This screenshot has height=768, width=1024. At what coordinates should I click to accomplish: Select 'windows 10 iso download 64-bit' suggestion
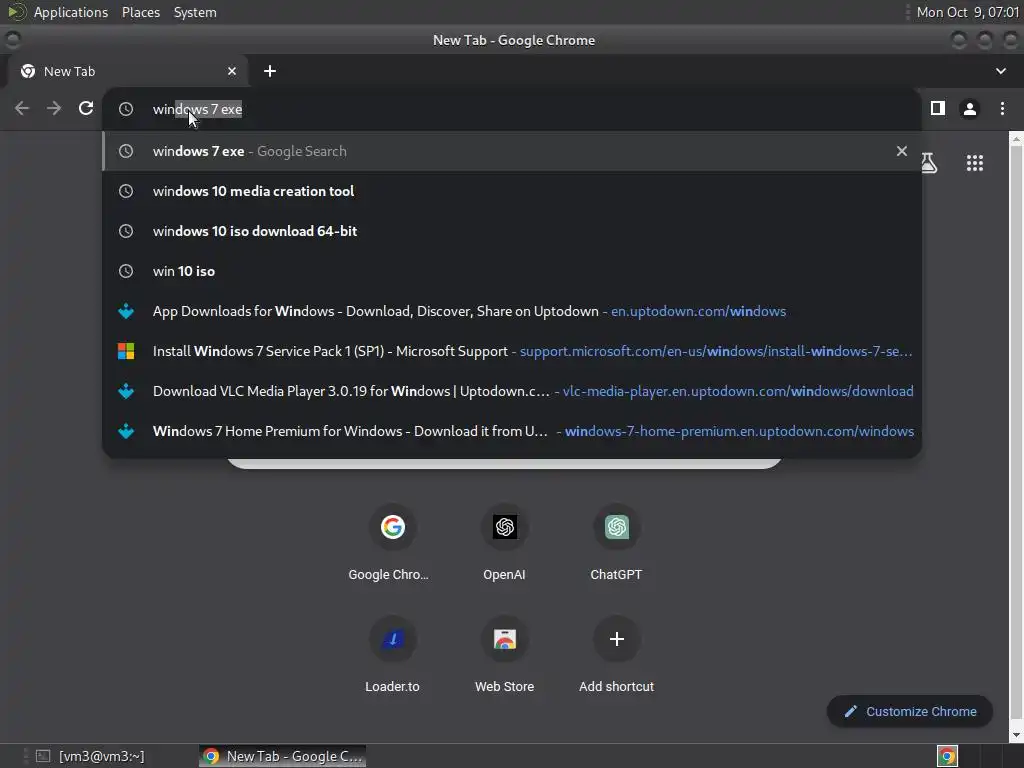(x=512, y=231)
